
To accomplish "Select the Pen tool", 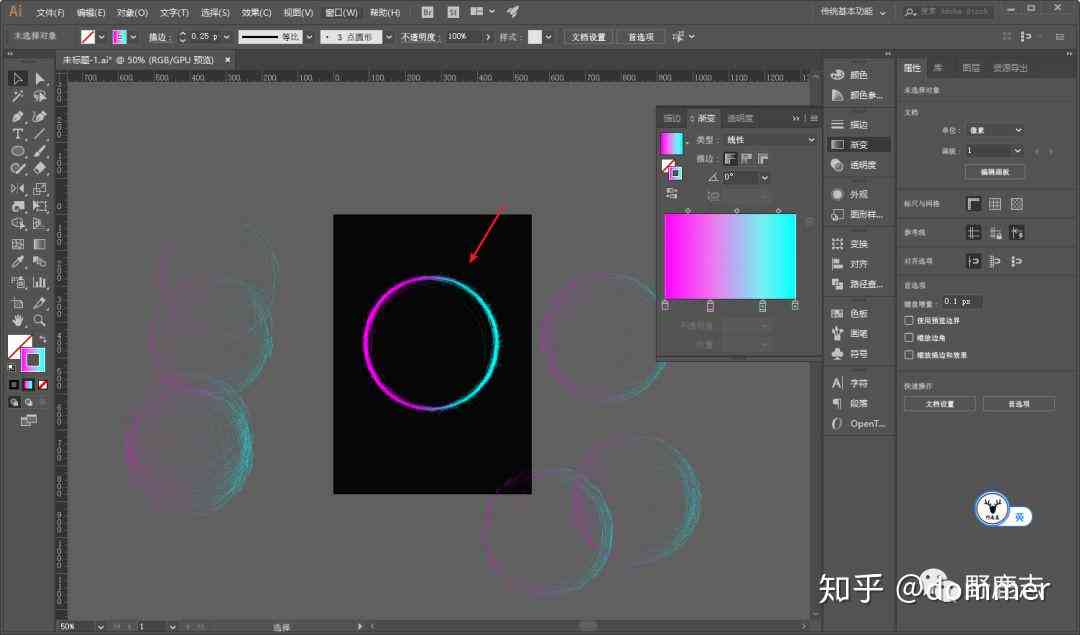I will (18, 116).
